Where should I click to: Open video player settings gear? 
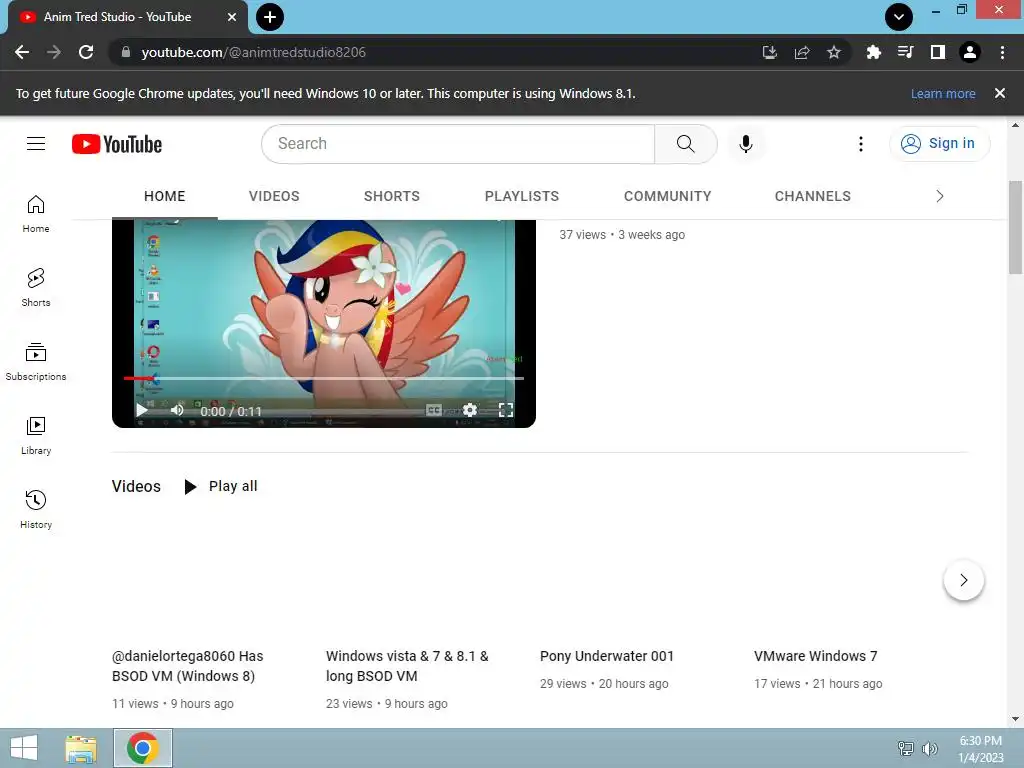pyautogui.click(x=470, y=410)
